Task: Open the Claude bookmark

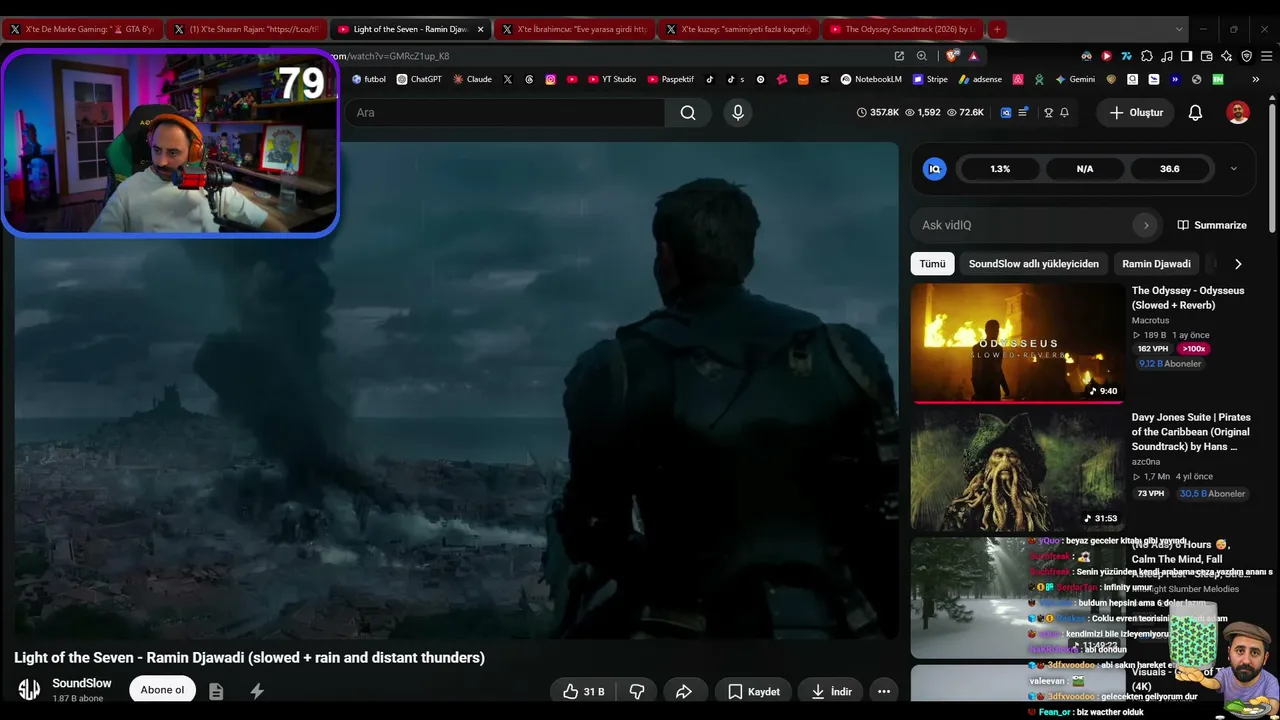Action: [x=472, y=79]
